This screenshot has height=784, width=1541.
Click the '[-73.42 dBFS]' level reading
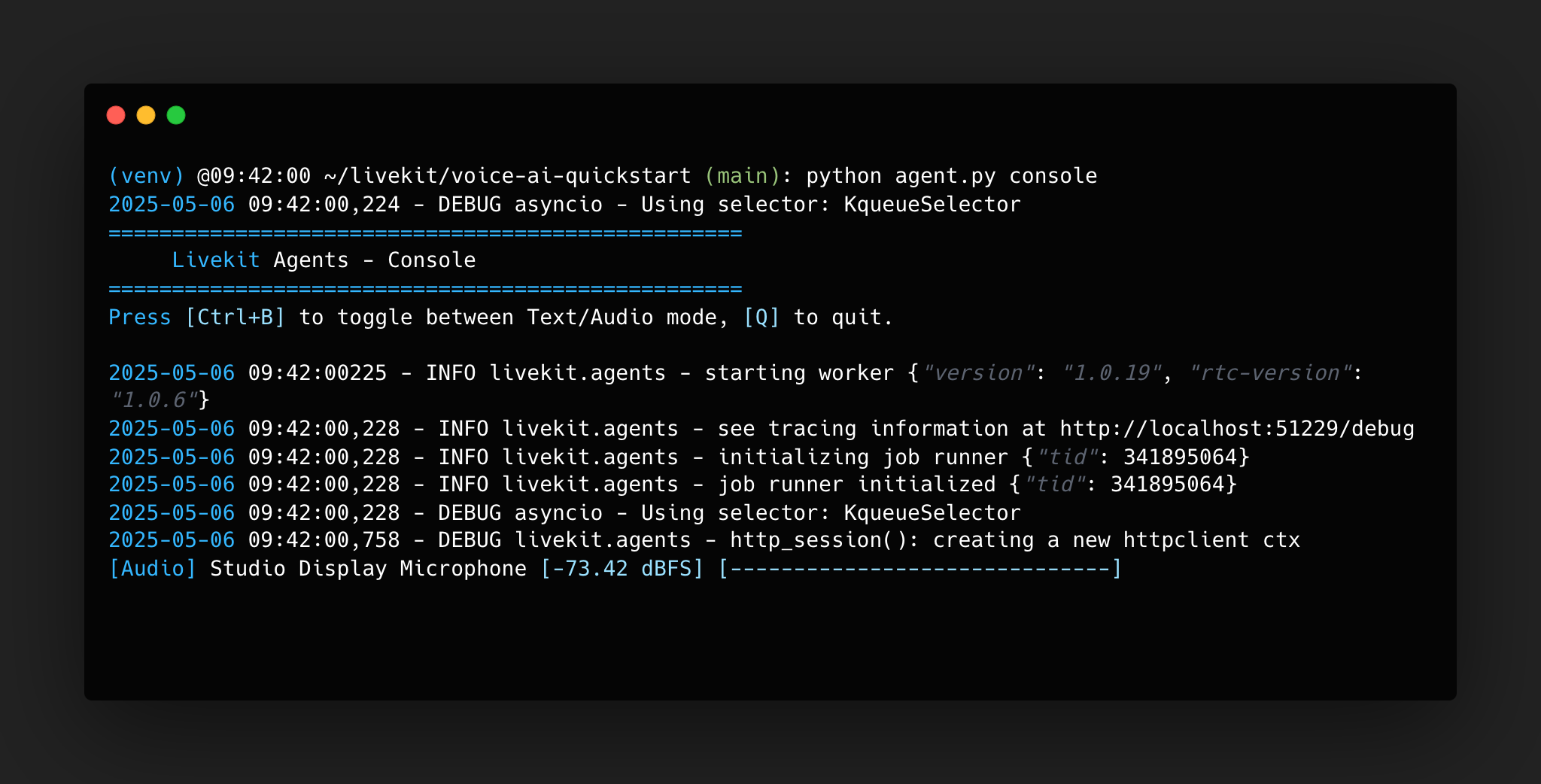(x=622, y=569)
